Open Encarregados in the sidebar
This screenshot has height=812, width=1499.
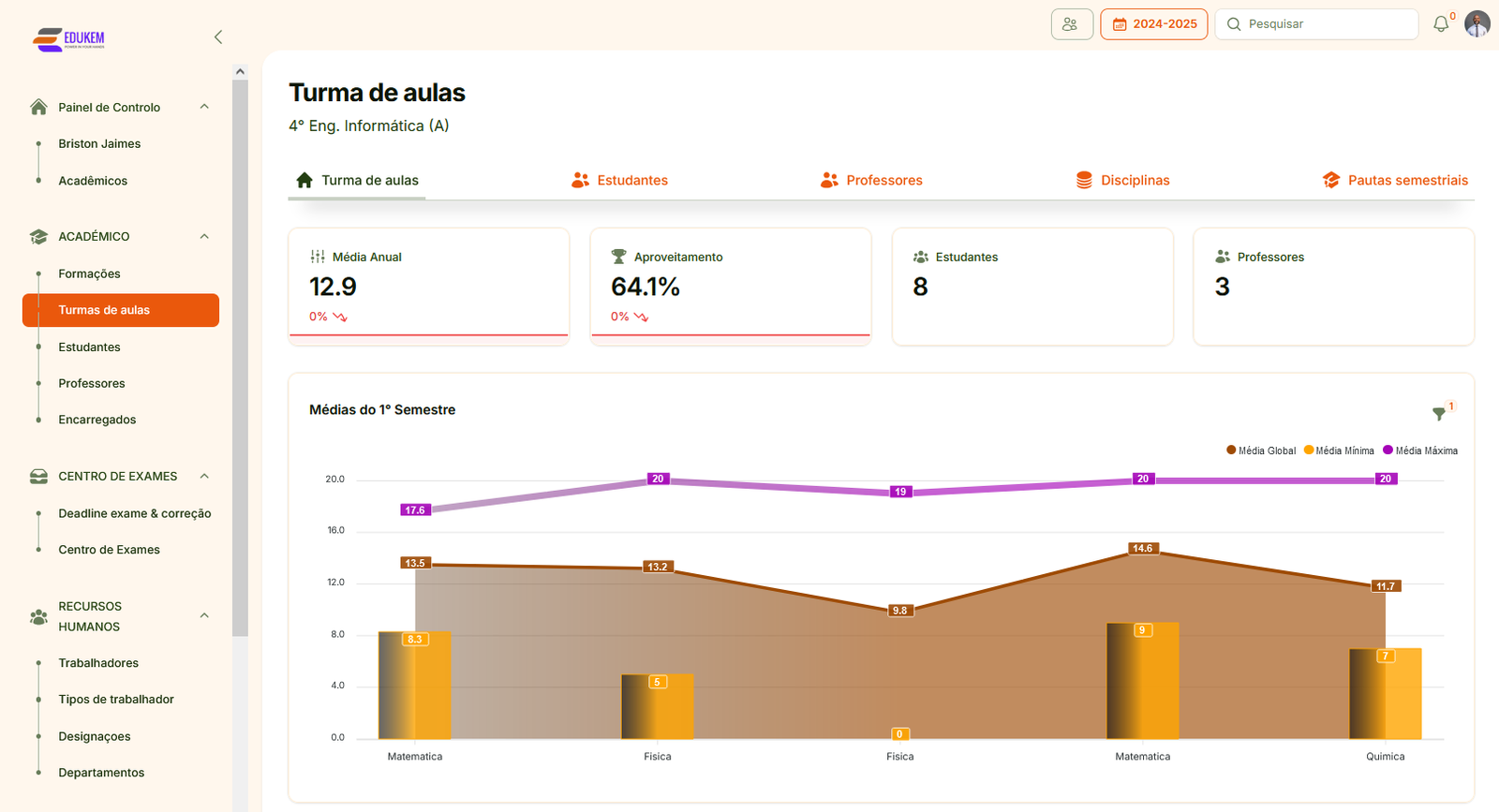point(97,420)
